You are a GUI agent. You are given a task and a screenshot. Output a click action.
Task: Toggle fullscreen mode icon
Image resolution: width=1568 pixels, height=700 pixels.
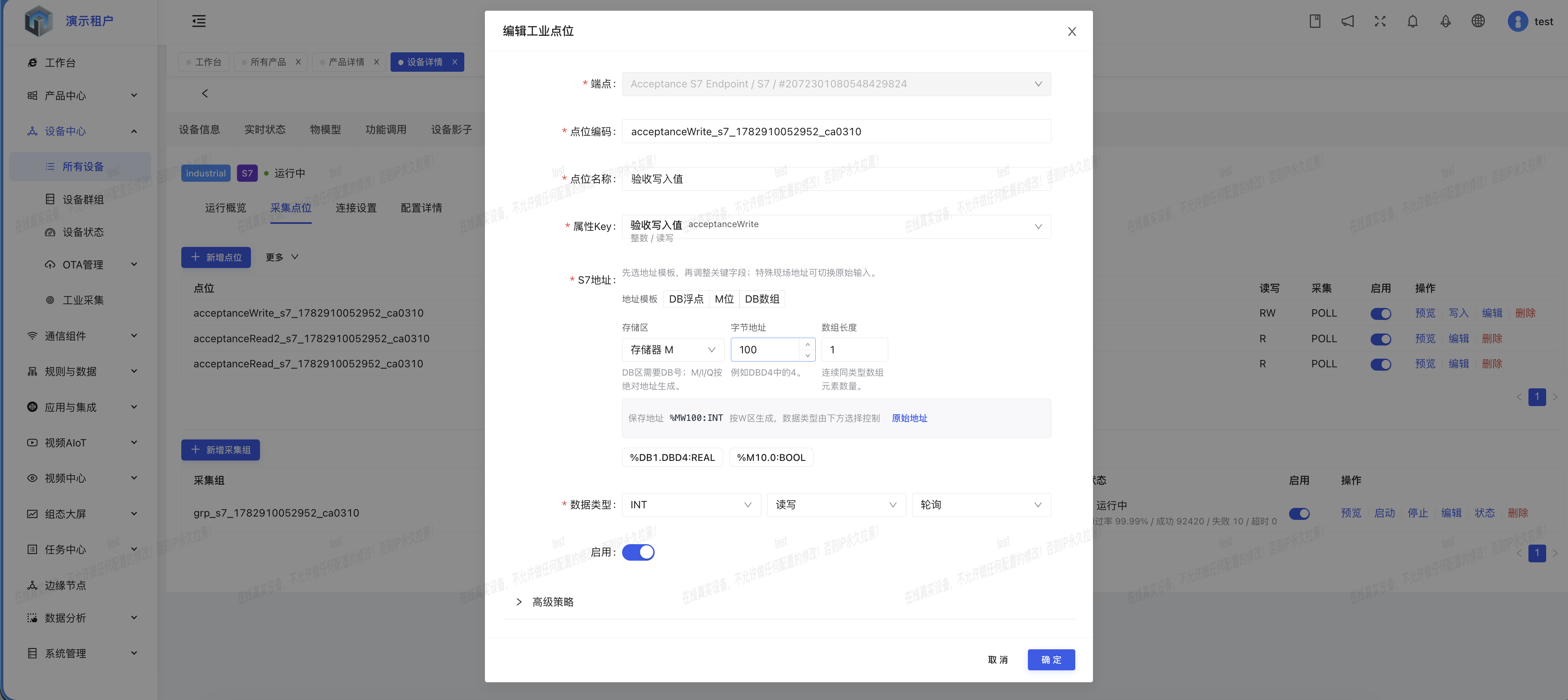(1380, 21)
